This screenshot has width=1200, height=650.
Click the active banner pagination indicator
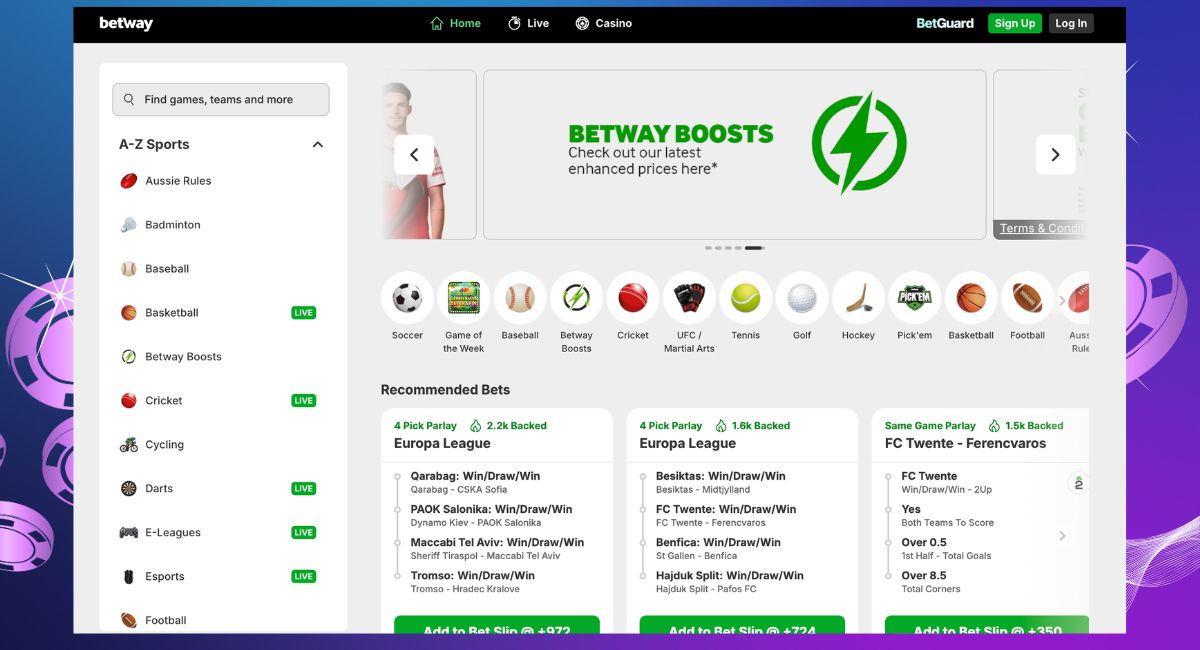754,247
